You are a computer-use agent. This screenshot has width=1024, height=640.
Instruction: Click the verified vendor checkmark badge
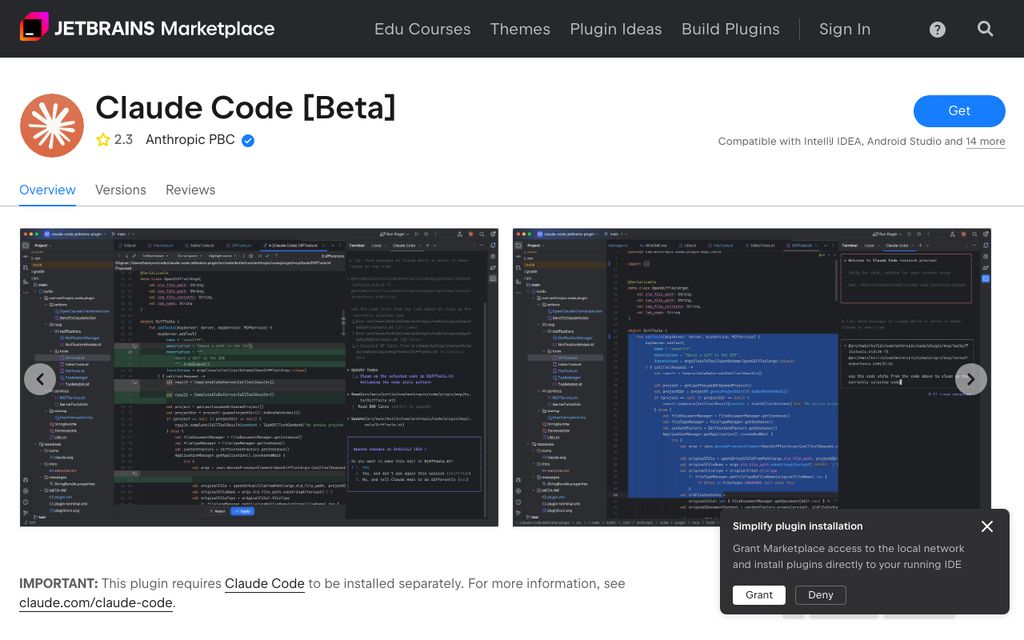(x=248, y=140)
